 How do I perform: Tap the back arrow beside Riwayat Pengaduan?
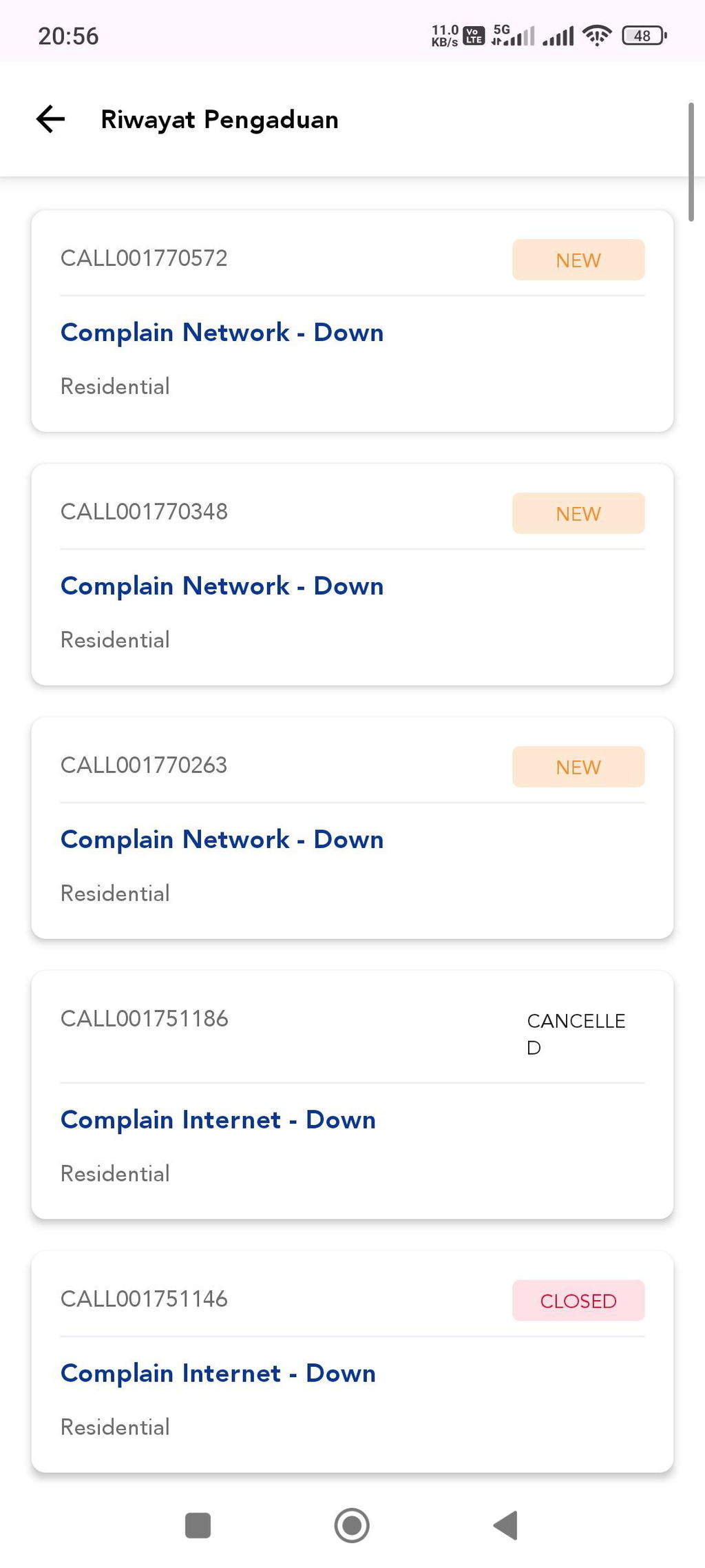point(50,119)
